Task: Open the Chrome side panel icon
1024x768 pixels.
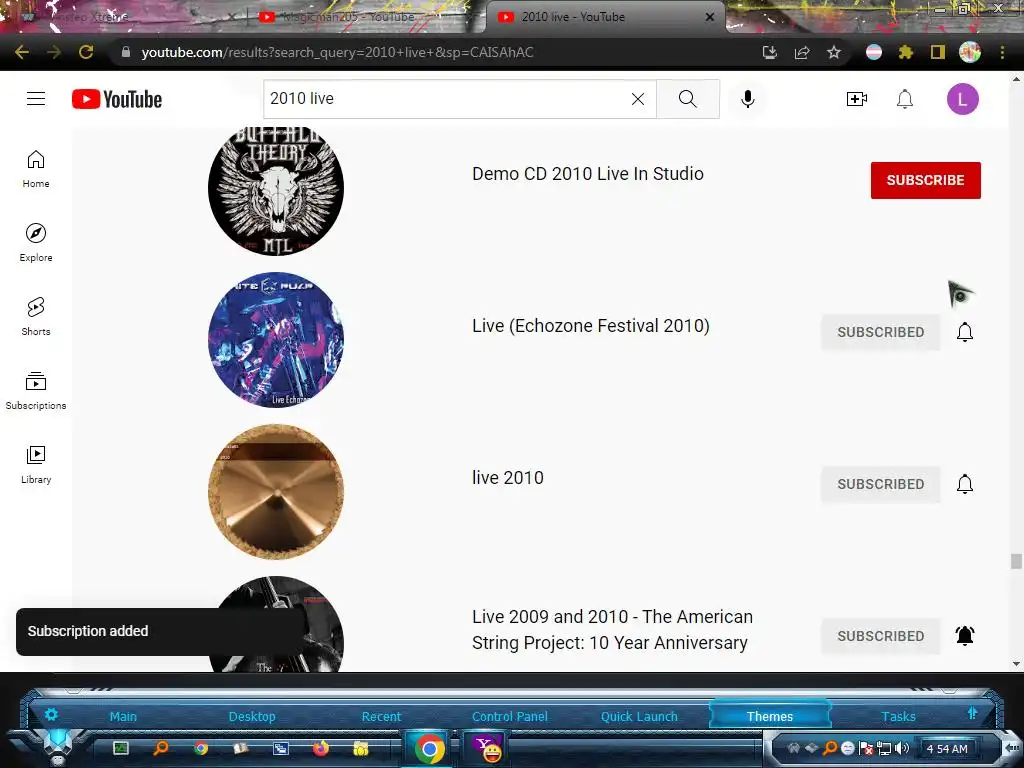Action: click(938, 52)
